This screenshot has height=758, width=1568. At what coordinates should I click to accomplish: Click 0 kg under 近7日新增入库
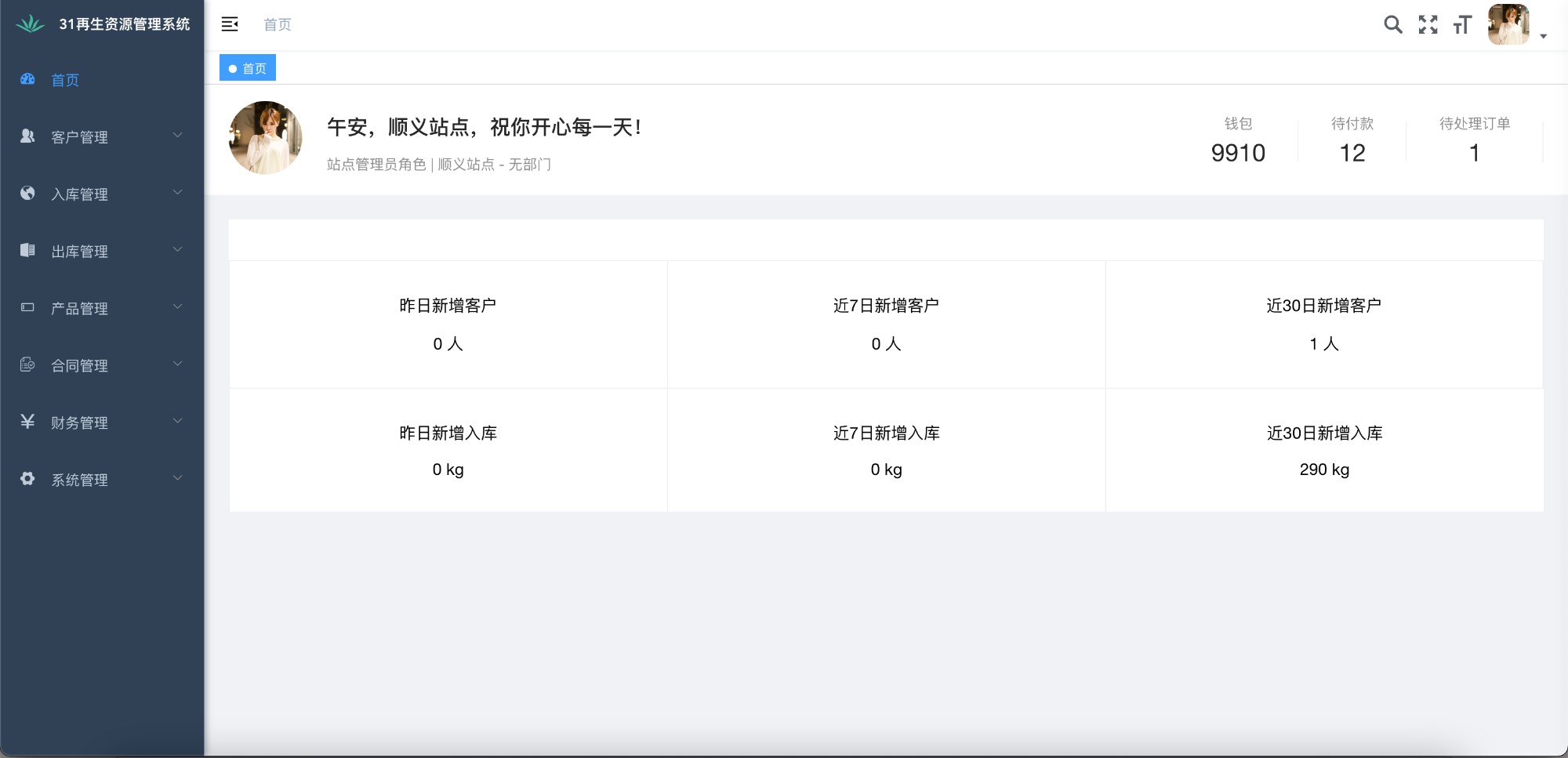tap(886, 470)
